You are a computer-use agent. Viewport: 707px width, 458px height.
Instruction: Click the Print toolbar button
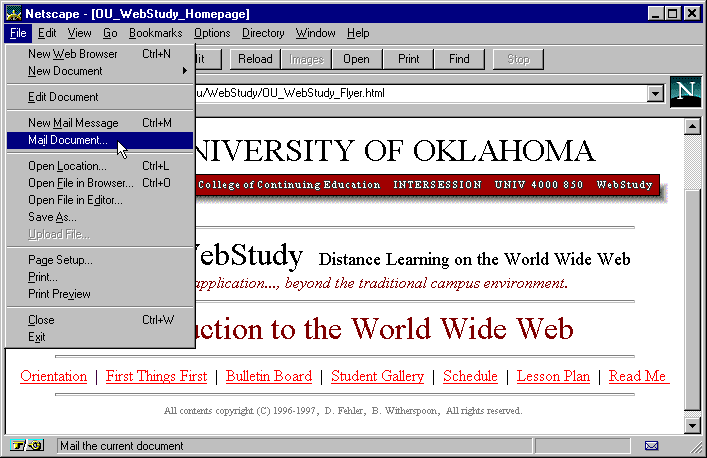pos(409,59)
